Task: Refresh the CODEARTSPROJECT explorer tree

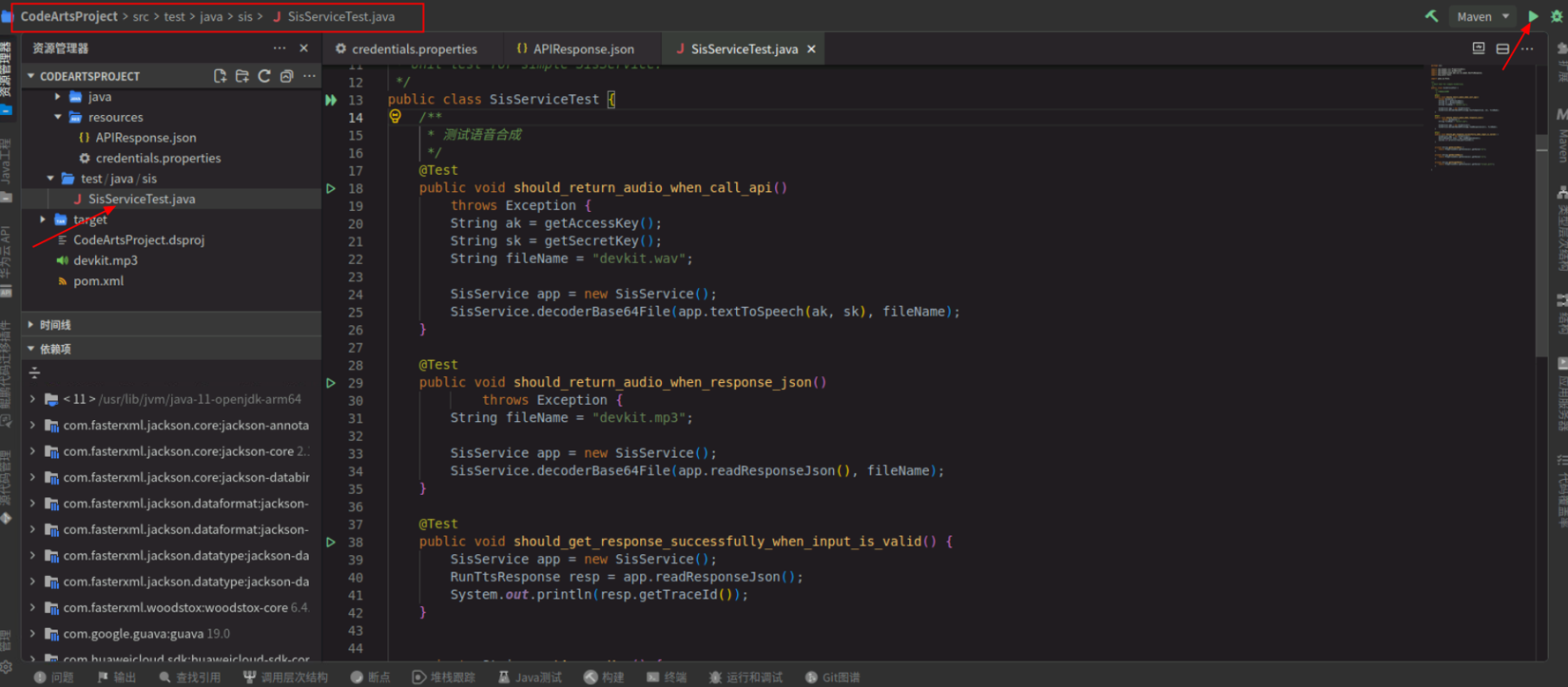Action: click(264, 76)
